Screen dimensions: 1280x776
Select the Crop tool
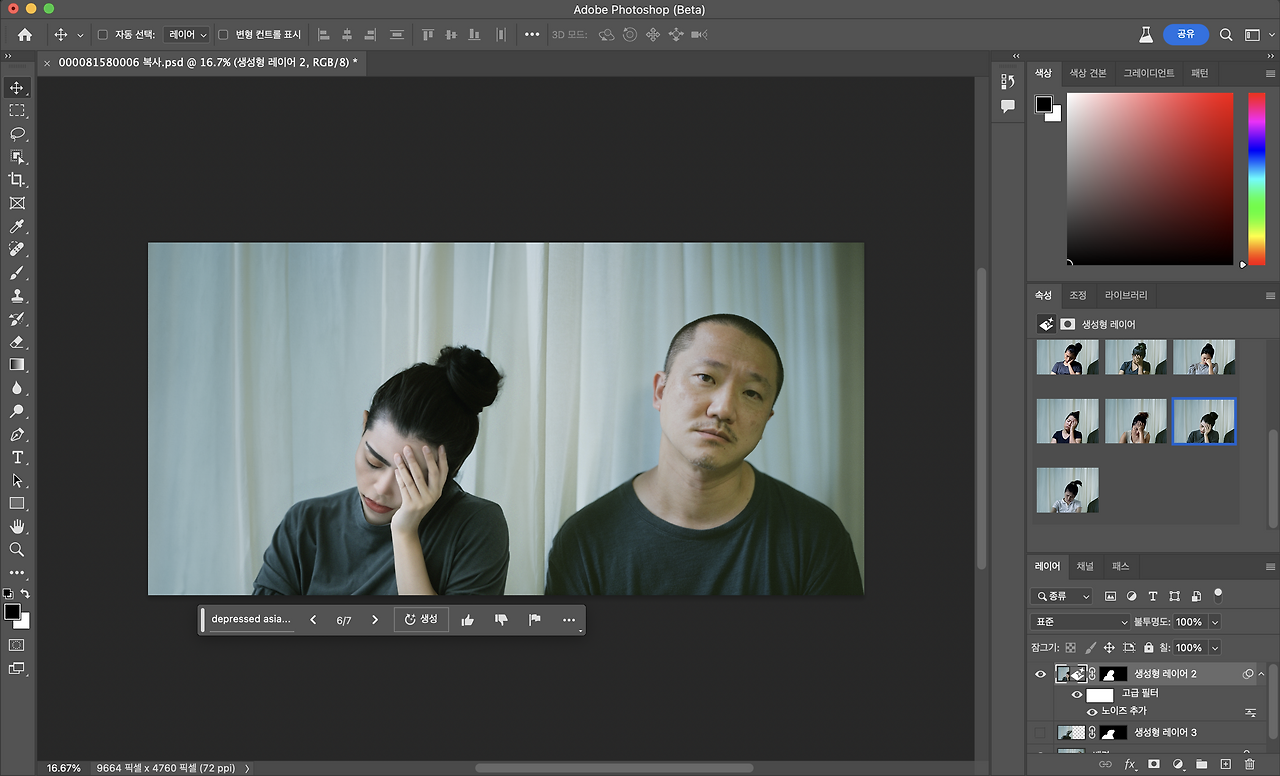tap(17, 180)
